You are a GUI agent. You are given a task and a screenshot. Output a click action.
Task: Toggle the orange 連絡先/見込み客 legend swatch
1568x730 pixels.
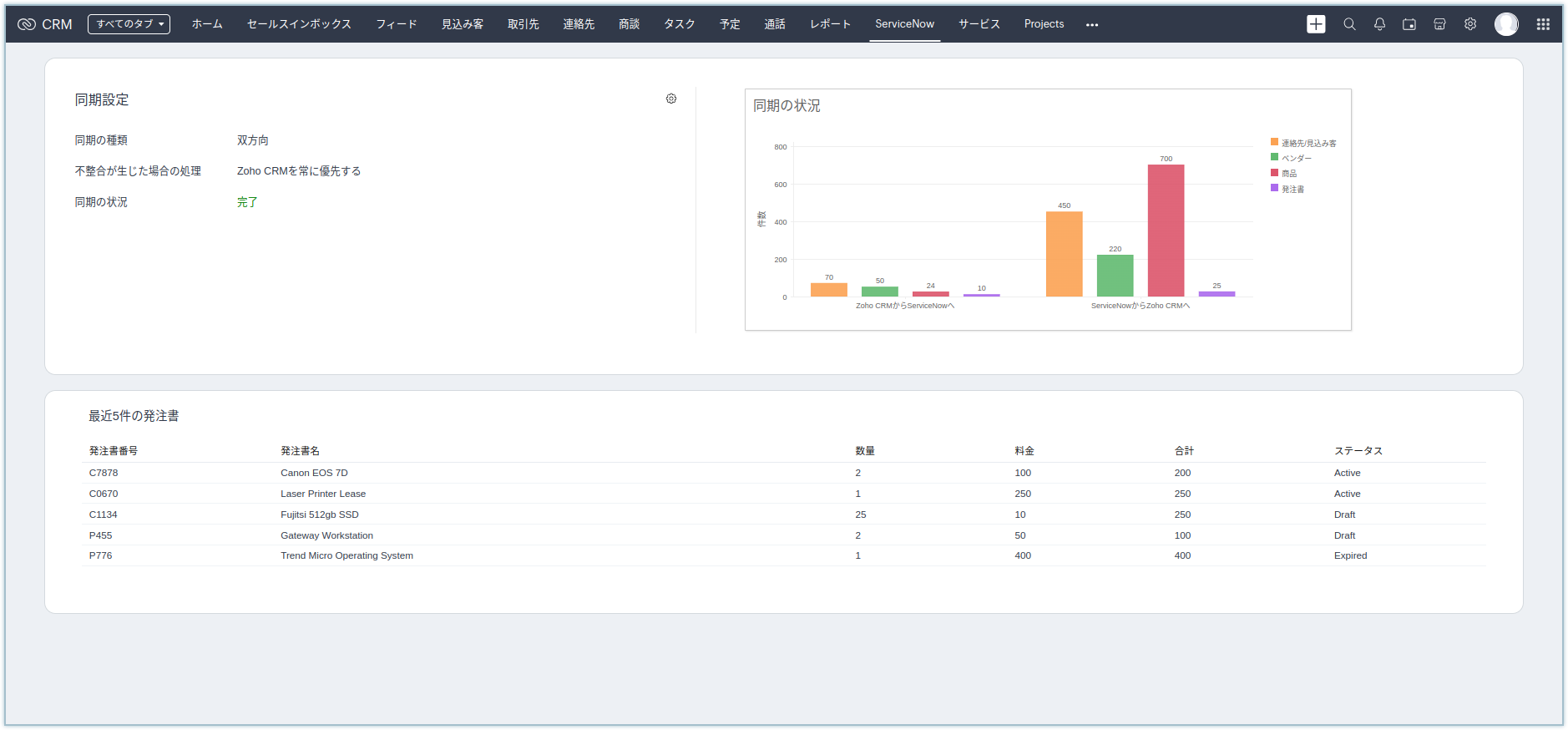(x=1275, y=142)
